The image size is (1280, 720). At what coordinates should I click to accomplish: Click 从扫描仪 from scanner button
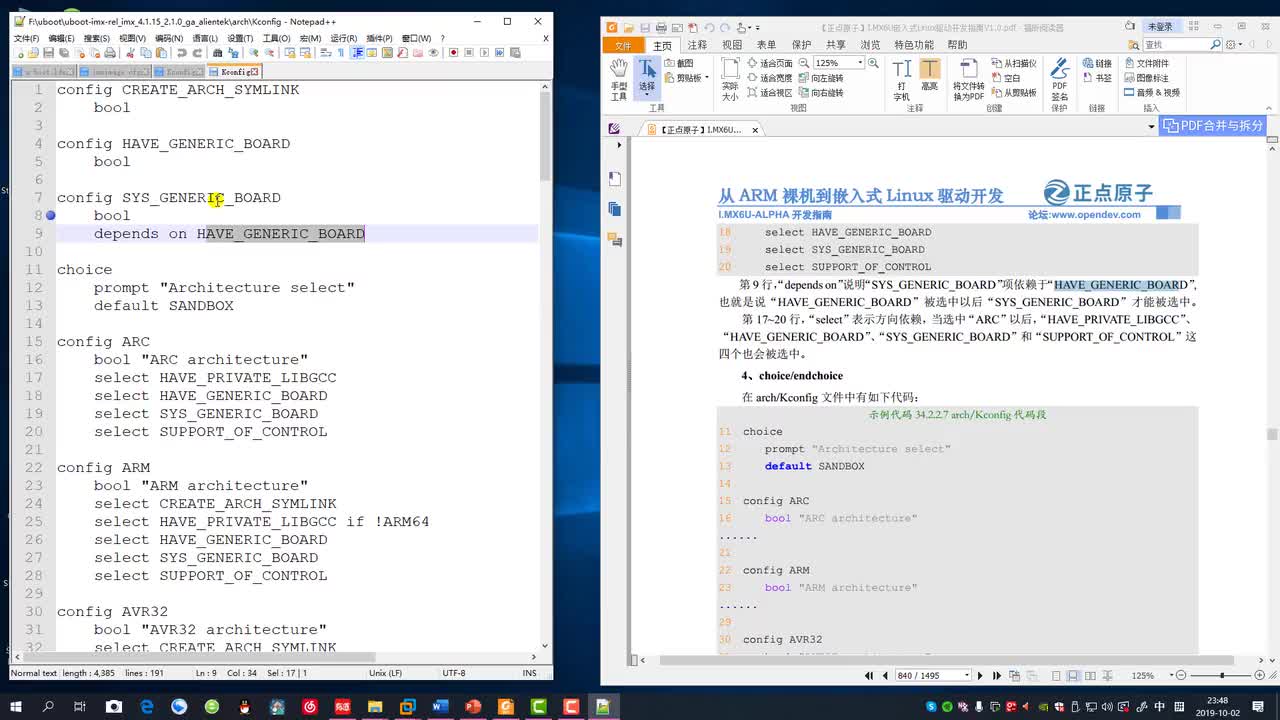[1014, 63]
